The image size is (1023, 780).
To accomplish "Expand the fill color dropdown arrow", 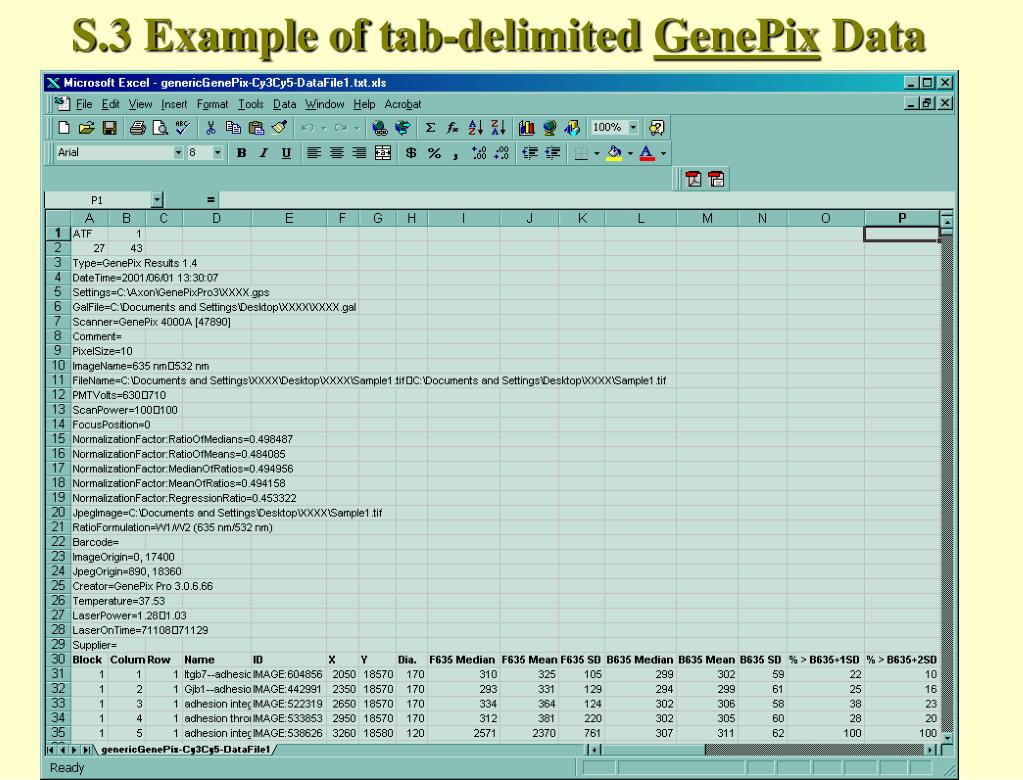I will (630, 153).
